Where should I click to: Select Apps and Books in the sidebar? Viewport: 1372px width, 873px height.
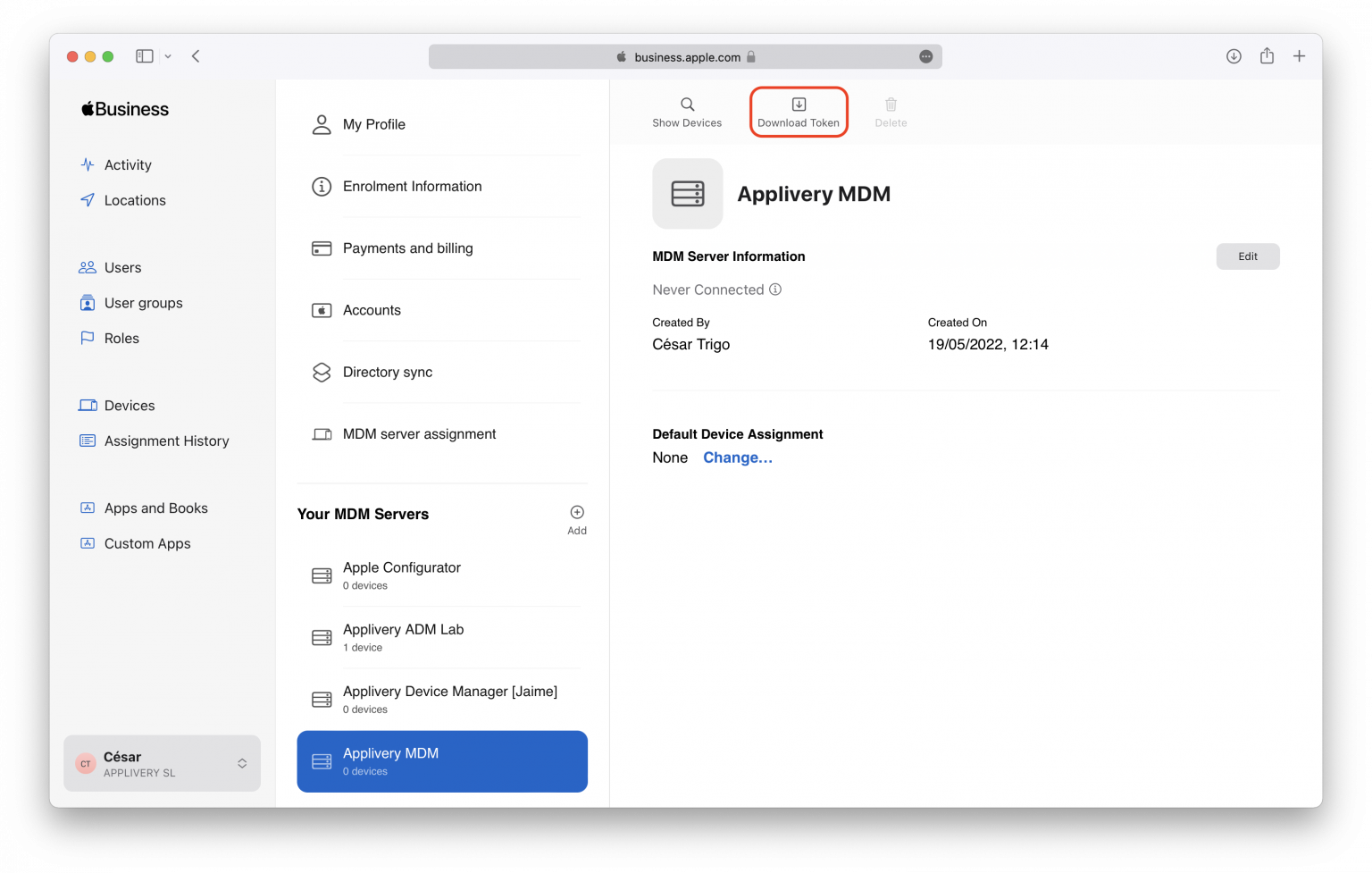[155, 508]
